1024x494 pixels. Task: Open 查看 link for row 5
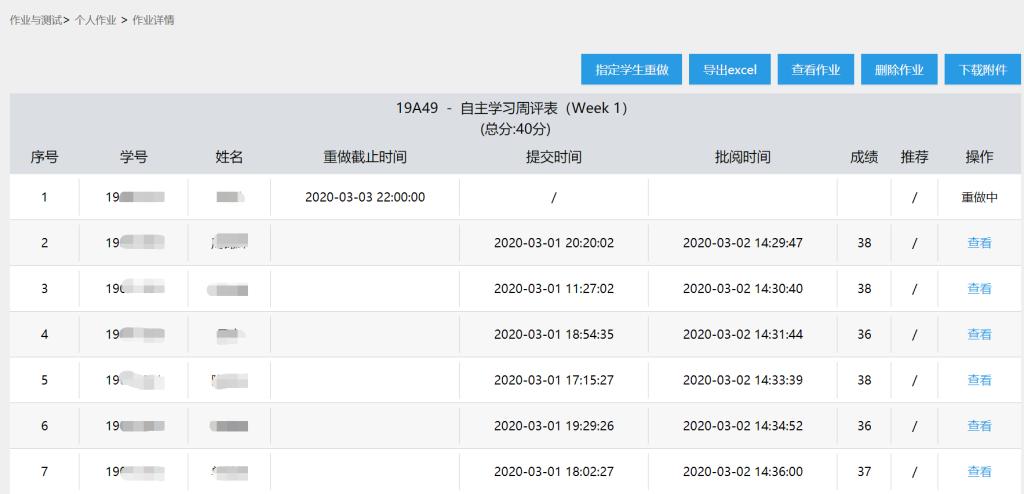coord(979,380)
